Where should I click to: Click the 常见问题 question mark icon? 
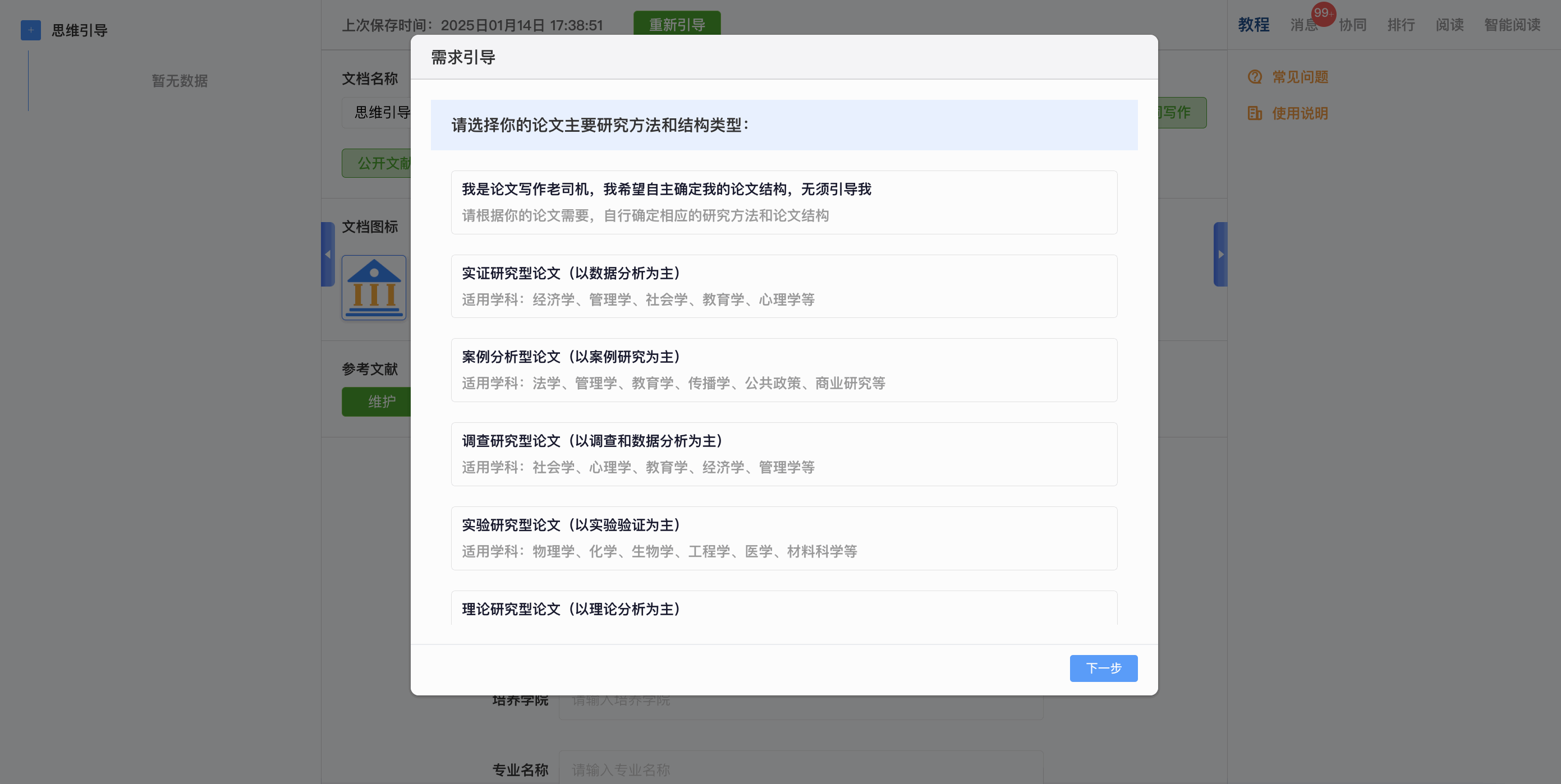(1255, 77)
